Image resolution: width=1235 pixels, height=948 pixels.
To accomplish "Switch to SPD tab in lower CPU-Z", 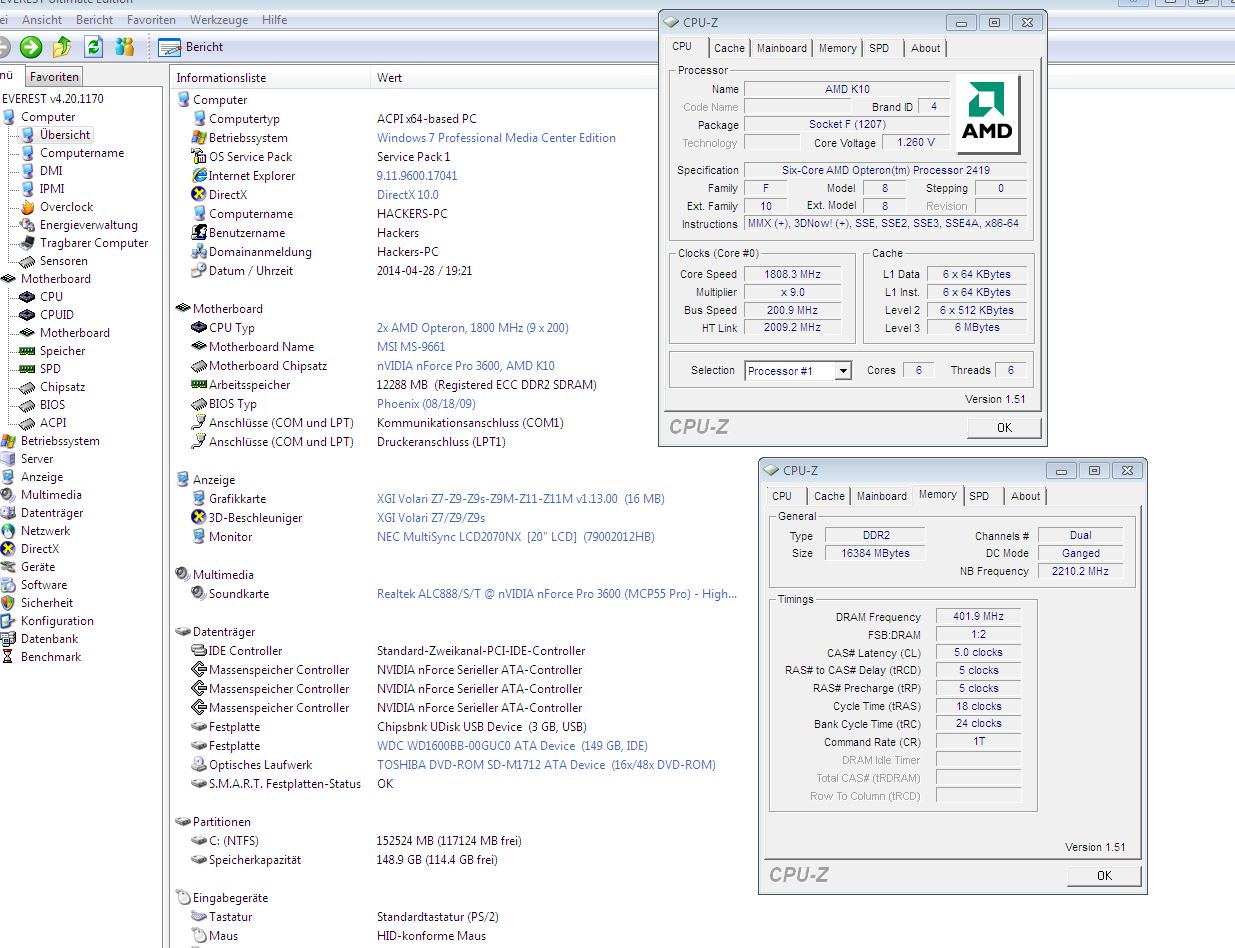I will [979, 496].
